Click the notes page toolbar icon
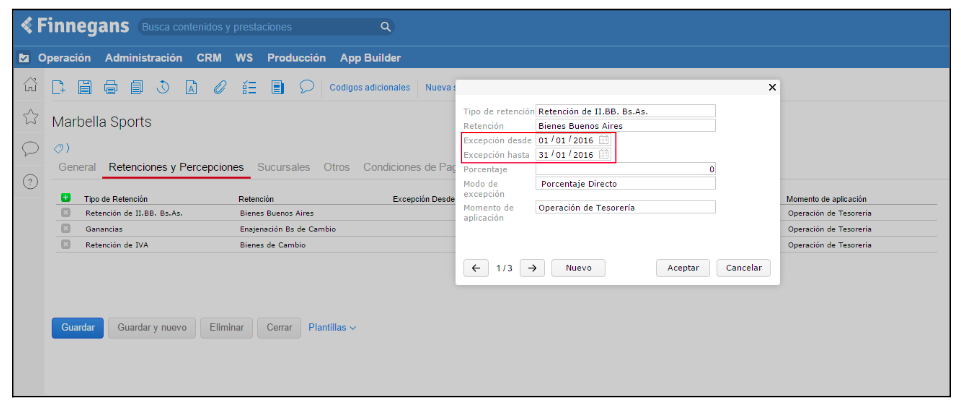The height and width of the screenshot is (409, 961). point(277,88)
